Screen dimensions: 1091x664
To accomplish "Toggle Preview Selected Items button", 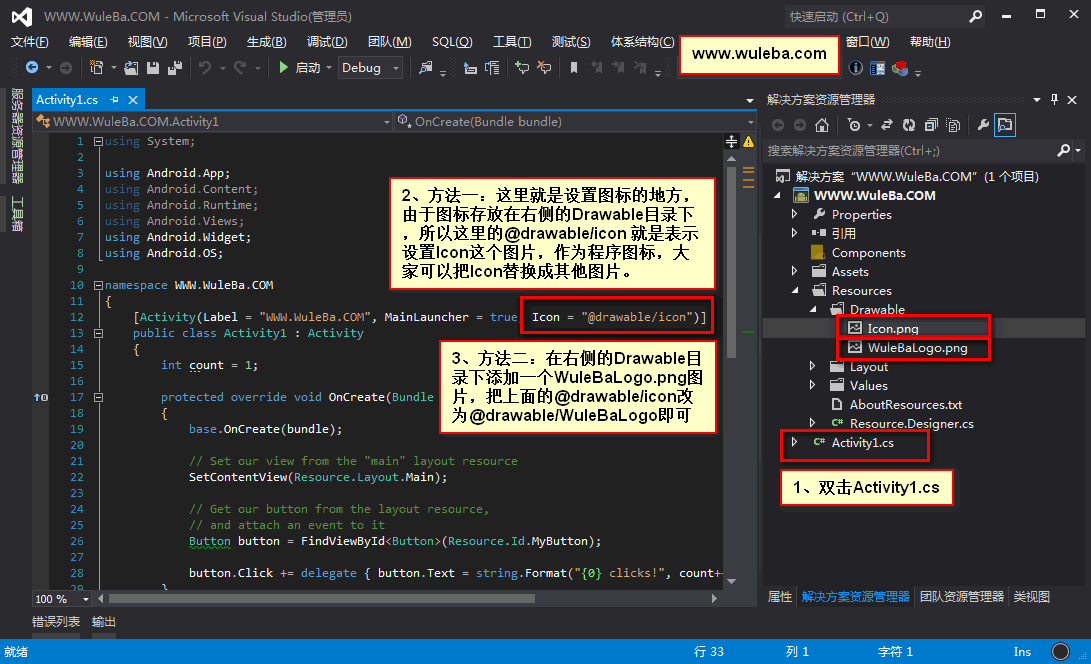I will click(x=1005, y=125).
